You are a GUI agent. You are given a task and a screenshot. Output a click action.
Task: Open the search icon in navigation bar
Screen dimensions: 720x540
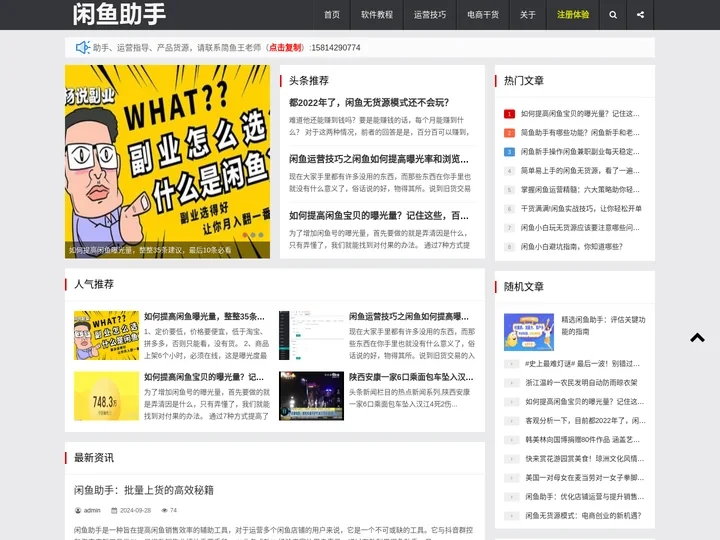(613, 15)
